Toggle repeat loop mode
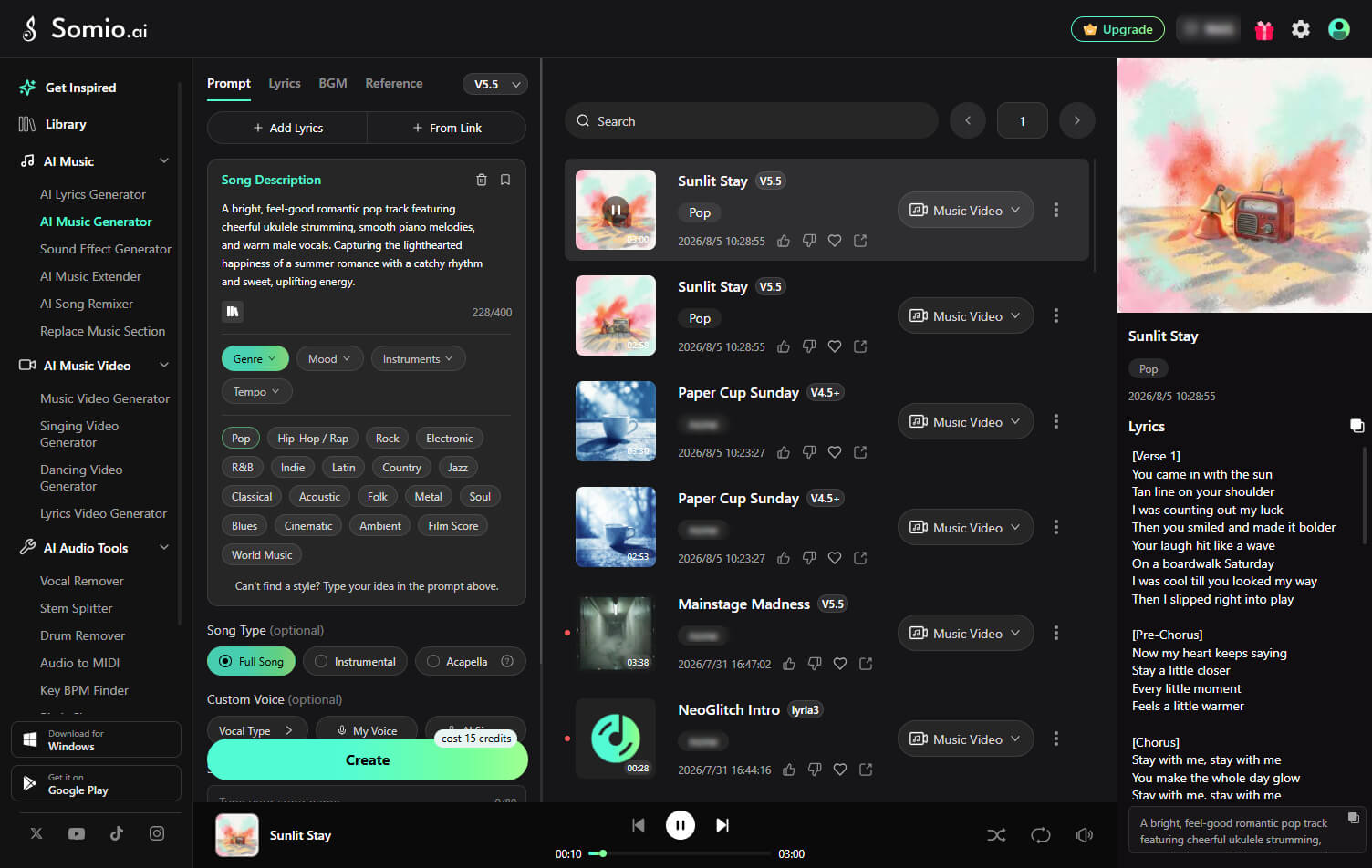This screenshot has height=868, width=1372. [1041, 835]
